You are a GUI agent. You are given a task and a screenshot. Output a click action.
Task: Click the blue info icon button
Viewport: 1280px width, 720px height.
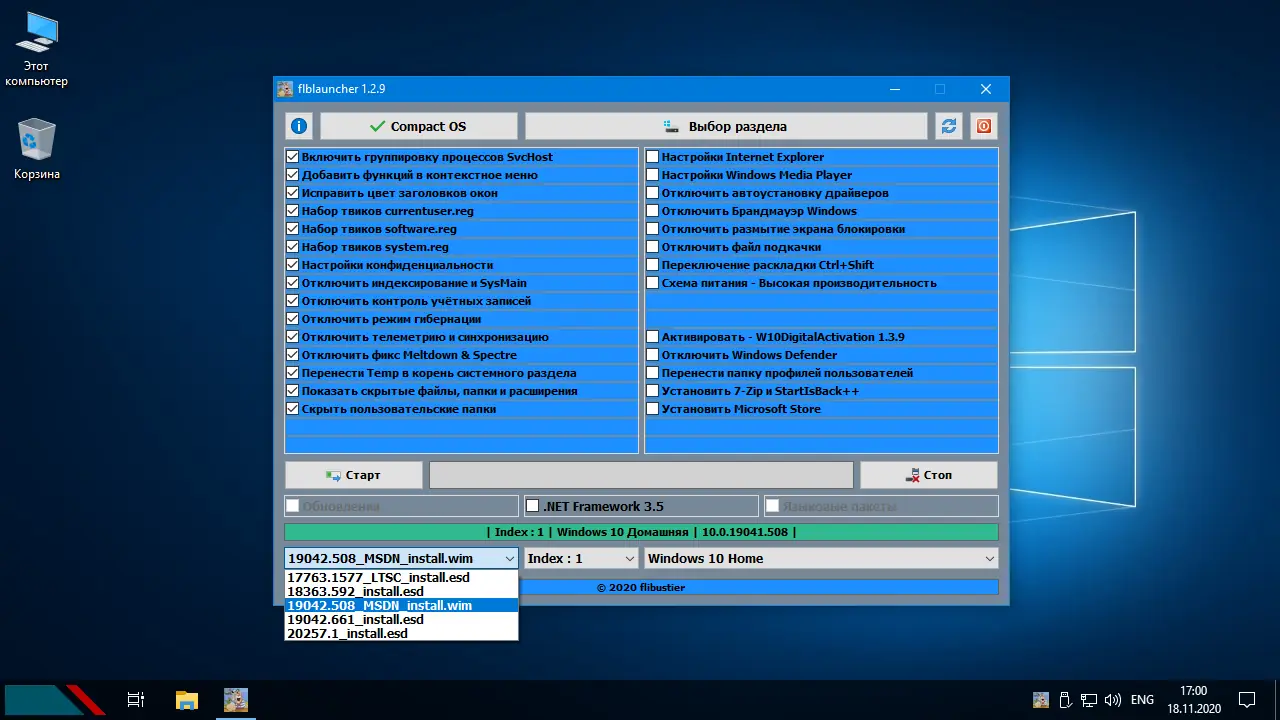[x=298, y=126]
